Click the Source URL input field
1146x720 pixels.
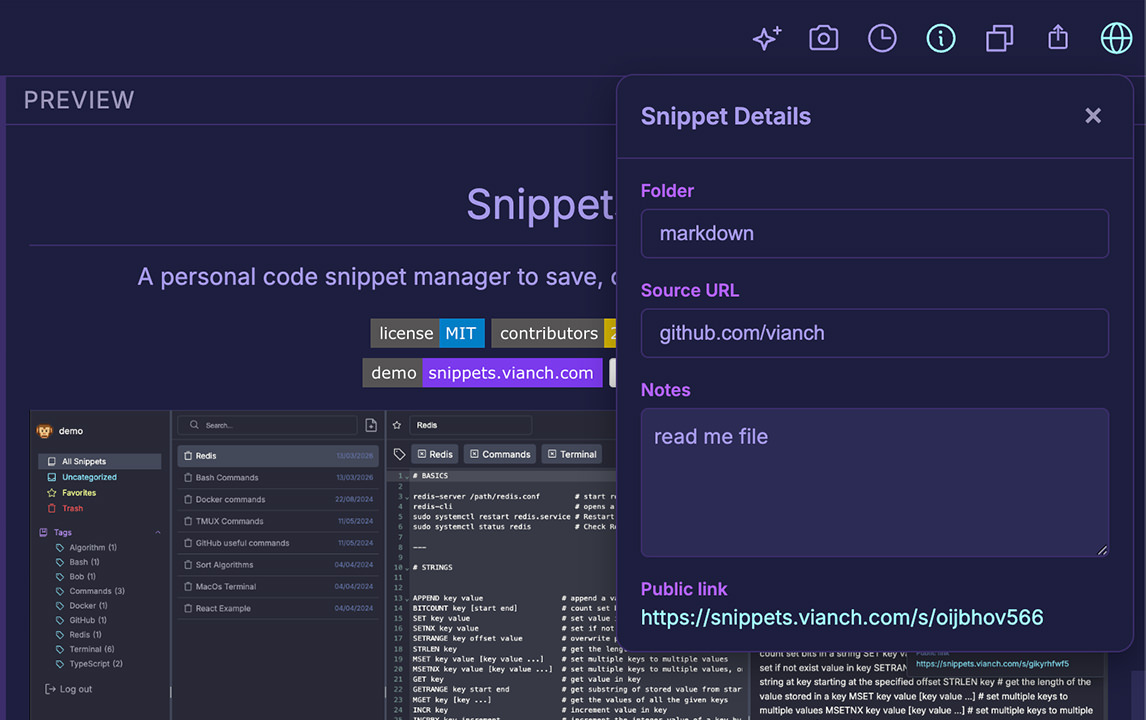click(874, 333)
